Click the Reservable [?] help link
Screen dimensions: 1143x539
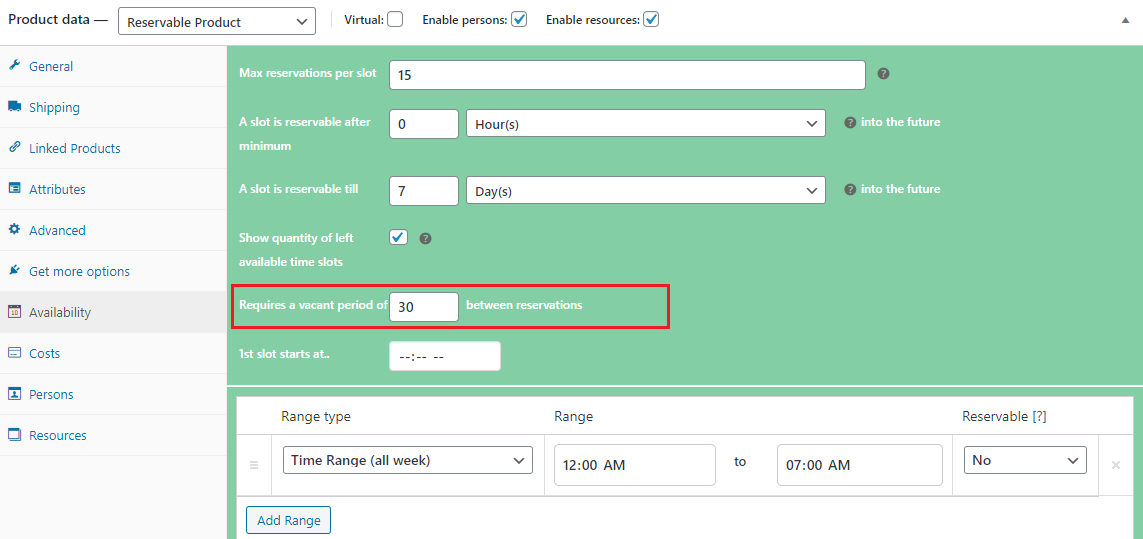pyautogui.click(x=1039, y=416)
